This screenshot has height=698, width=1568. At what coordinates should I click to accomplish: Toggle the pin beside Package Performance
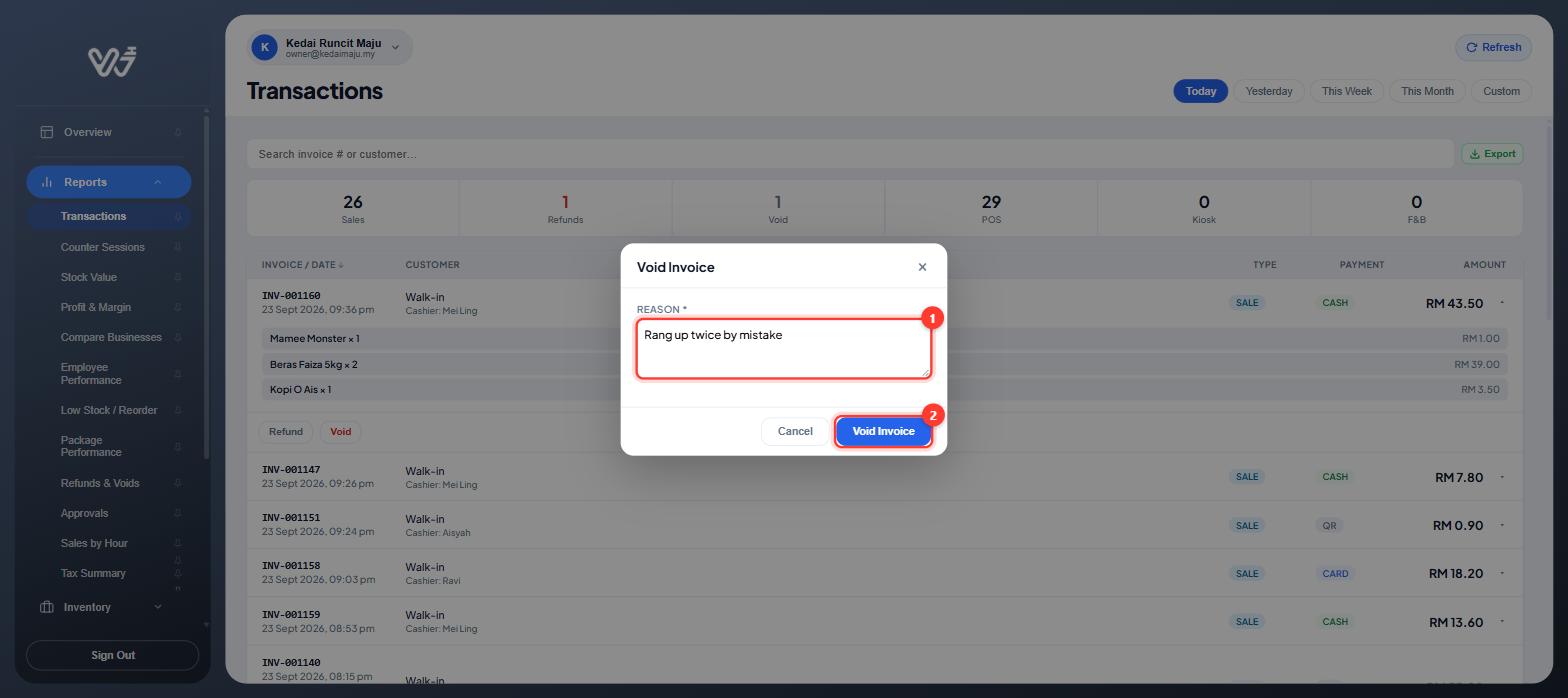click(178, 447)
